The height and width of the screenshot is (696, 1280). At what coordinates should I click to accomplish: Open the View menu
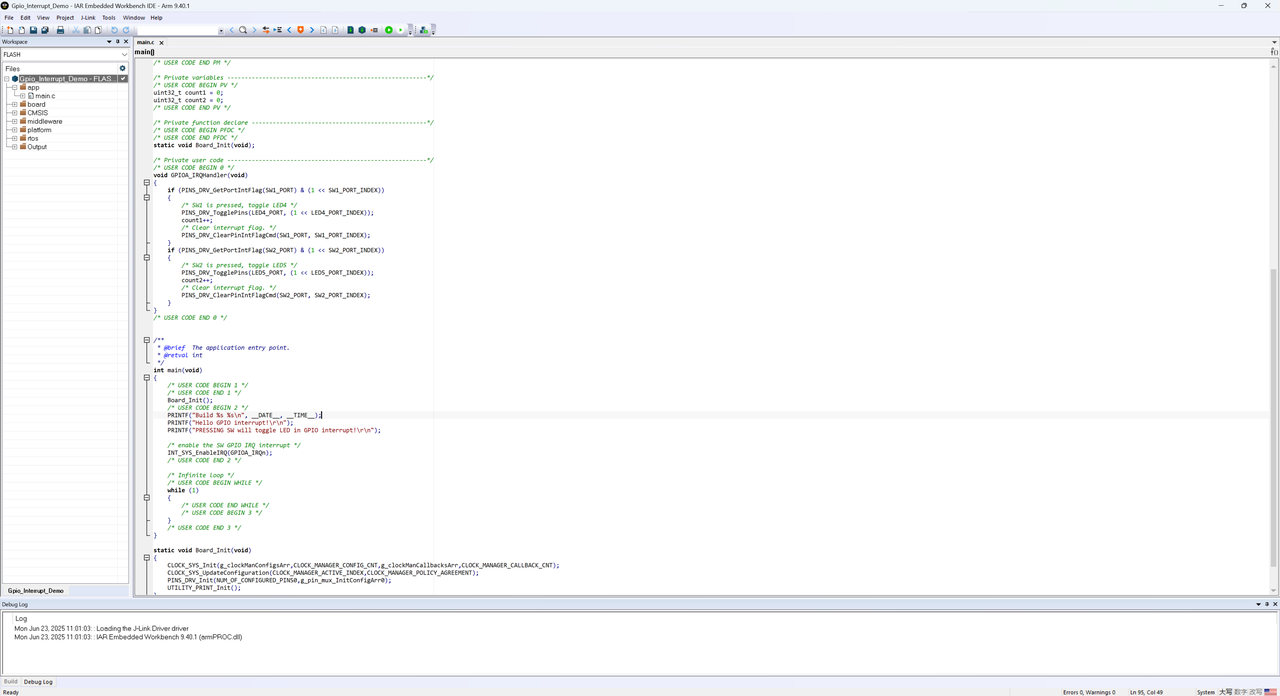pos(43,18)
